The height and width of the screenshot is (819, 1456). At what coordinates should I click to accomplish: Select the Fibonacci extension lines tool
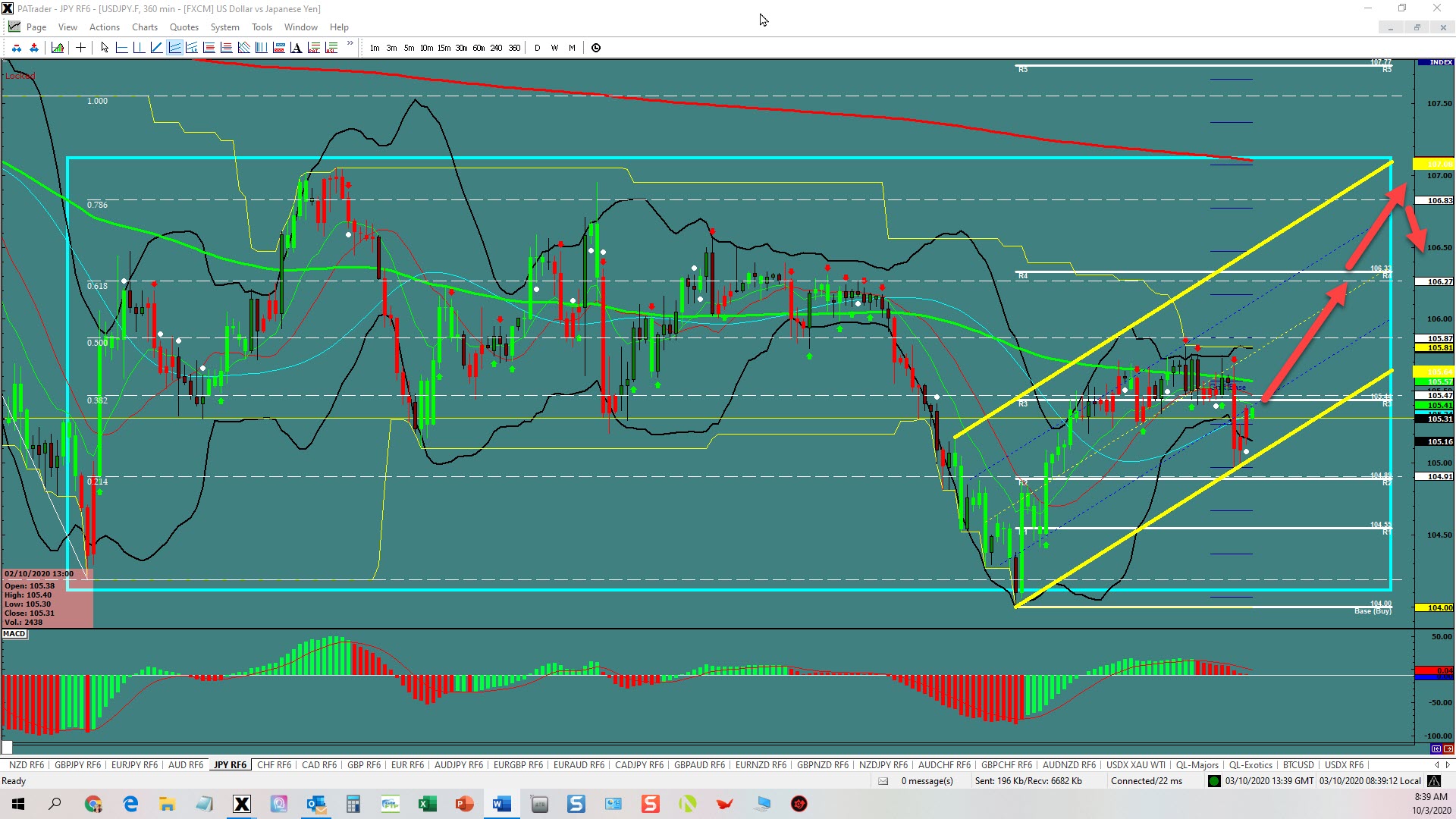[226, 48]
